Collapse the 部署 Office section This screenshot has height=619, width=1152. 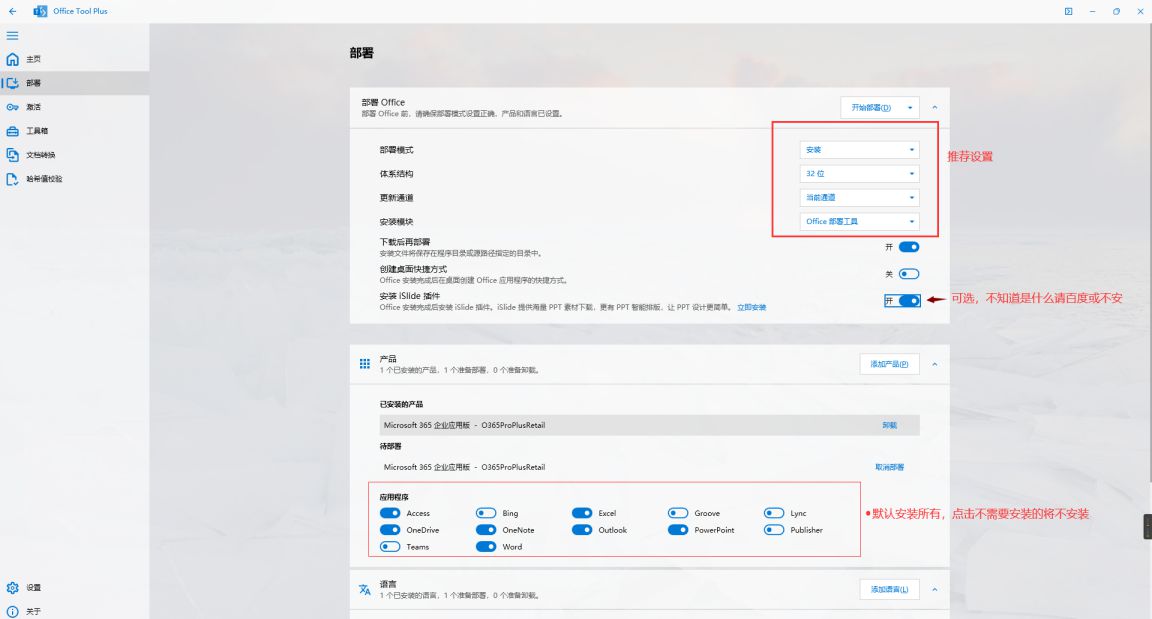(x=935, y=107)
